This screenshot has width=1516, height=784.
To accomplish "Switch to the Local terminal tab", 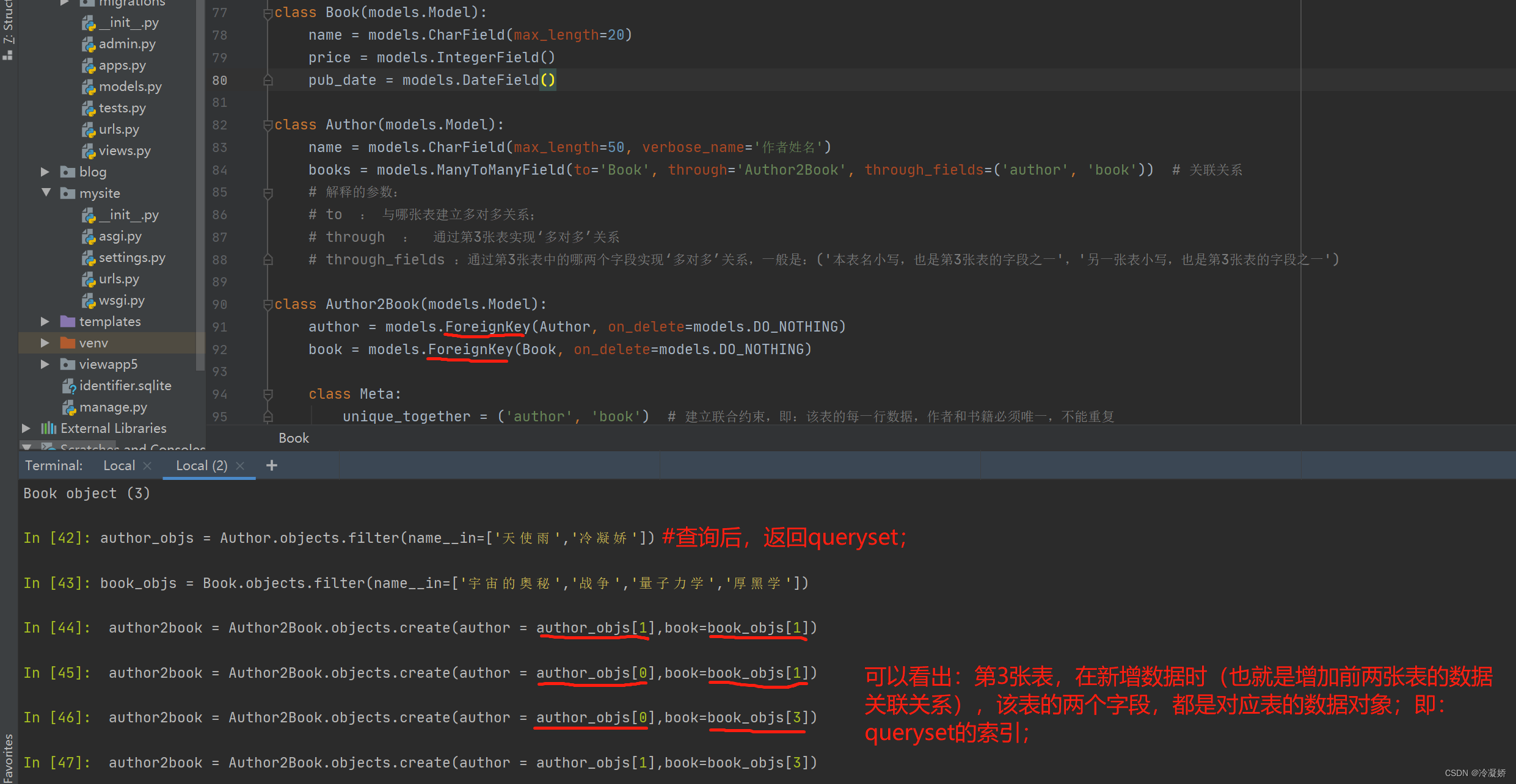I will coord(119,466).
